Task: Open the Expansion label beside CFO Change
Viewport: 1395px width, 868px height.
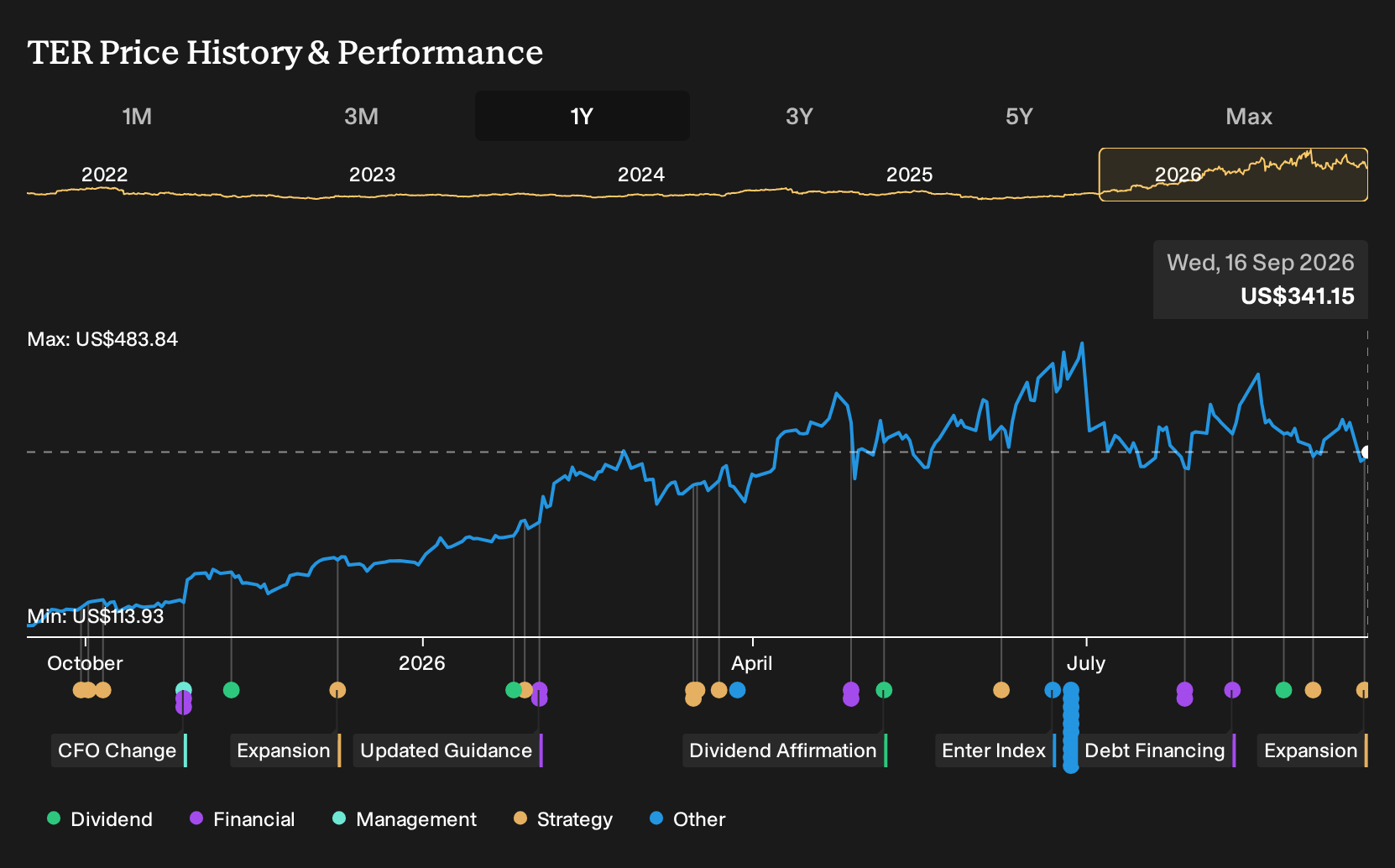Action: (x=285, y=750)
